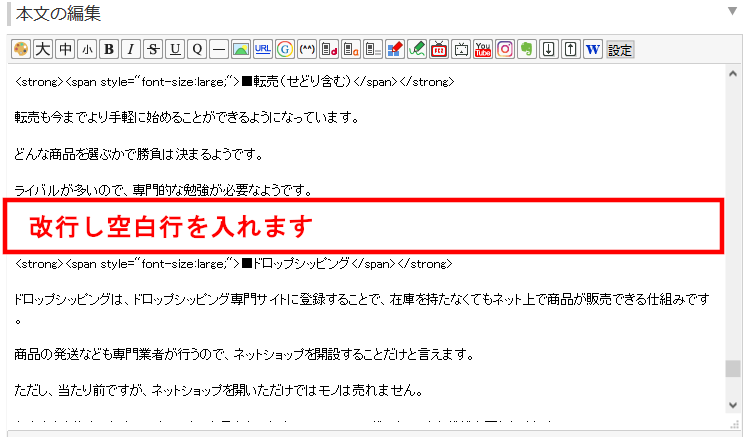Insert a URL link

click(x=263, y=49)
